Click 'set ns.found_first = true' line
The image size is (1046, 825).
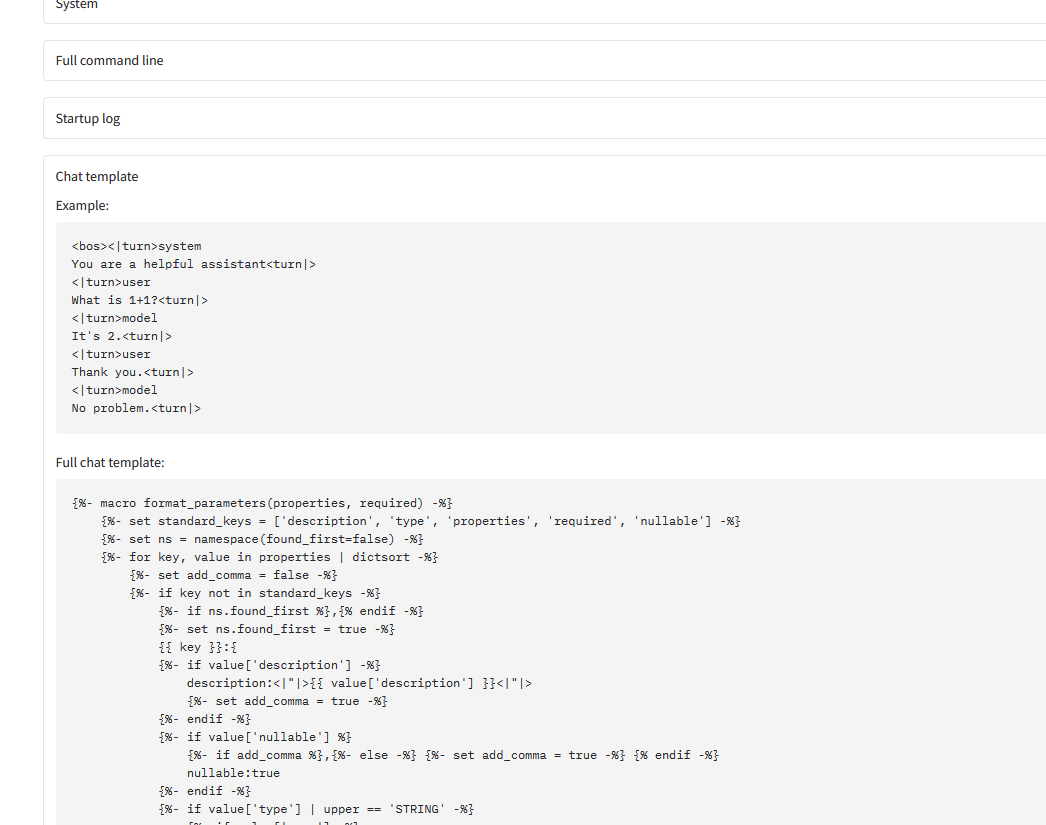pos(277,629)
